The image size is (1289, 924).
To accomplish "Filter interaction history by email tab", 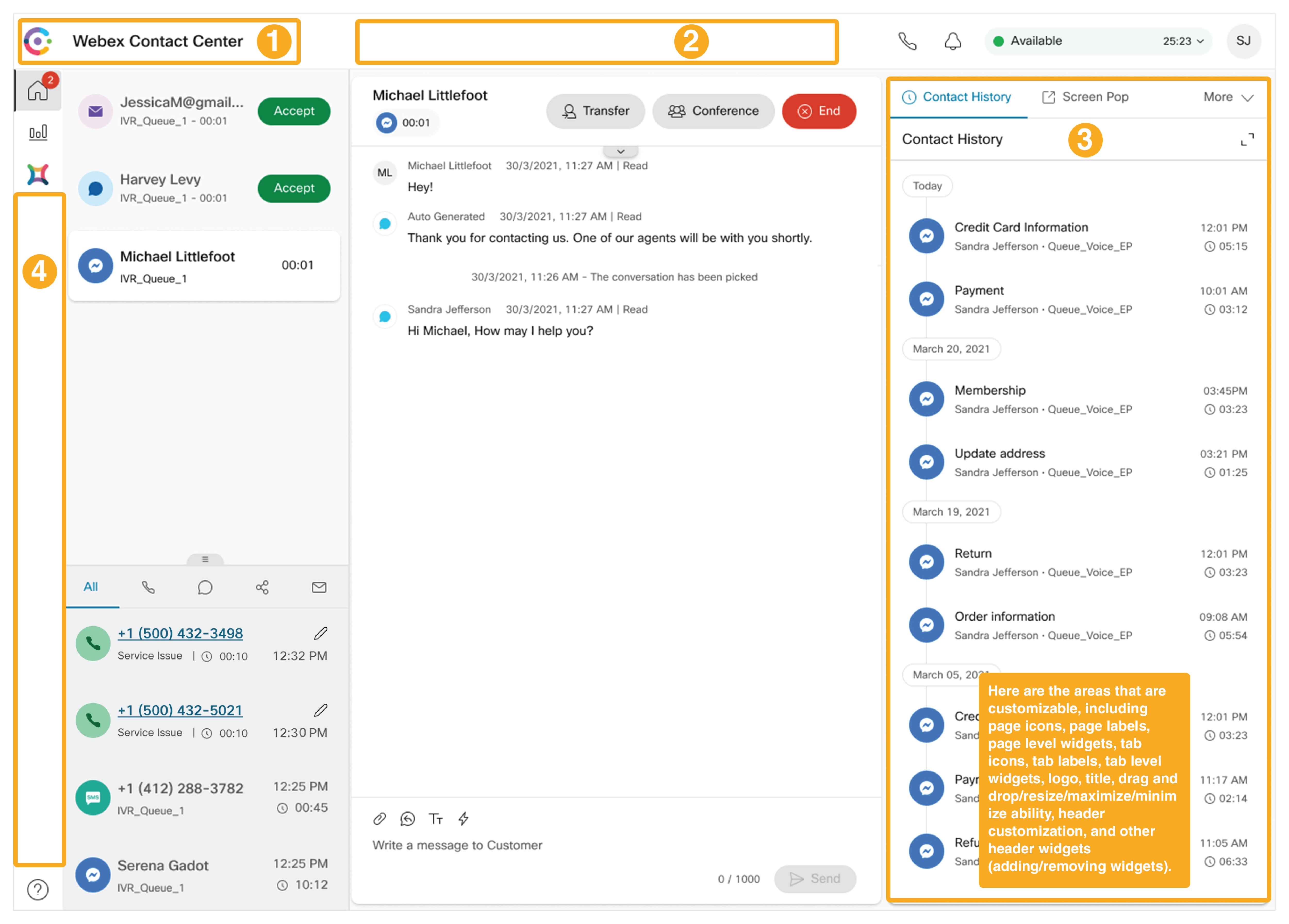I will [x=319, y=587].
